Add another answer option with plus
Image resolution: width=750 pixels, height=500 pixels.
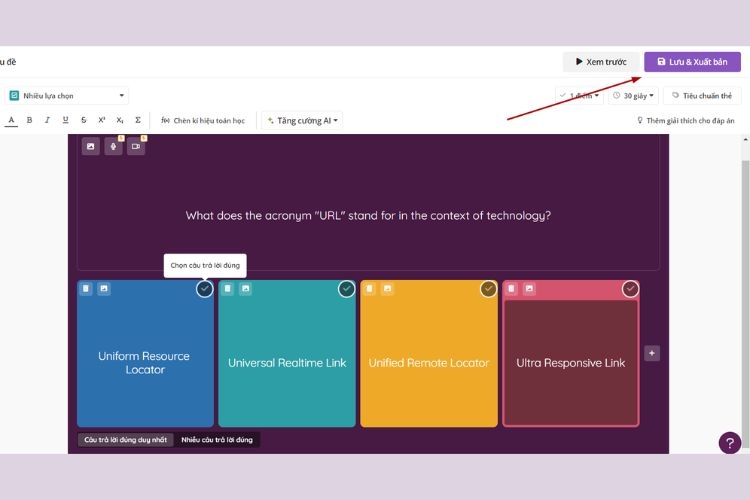[652, 353]
